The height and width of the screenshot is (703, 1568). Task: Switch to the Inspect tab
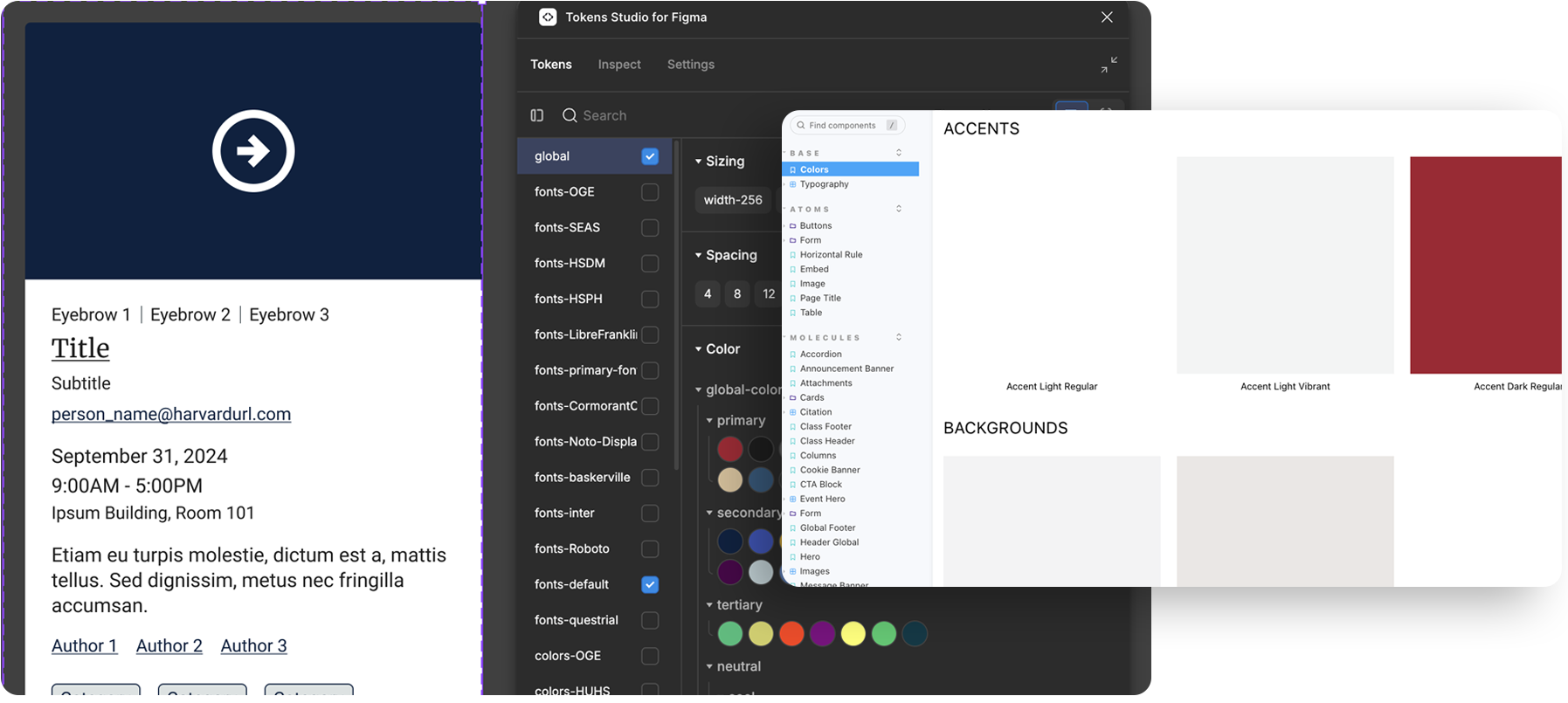619,65
